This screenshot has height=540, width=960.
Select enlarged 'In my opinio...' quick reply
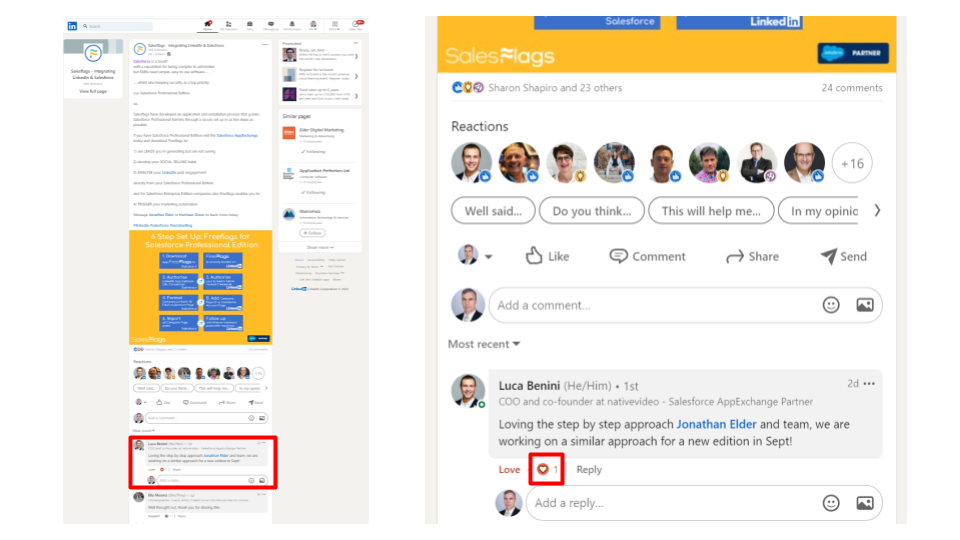point(819,211)
